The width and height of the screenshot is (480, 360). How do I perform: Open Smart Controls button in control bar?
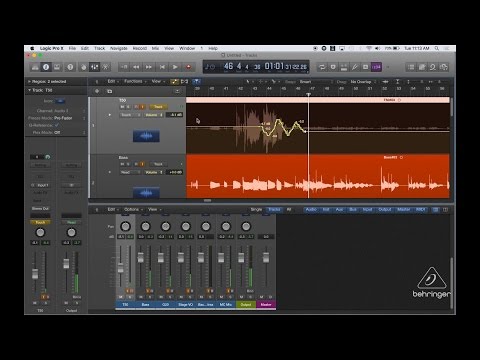pyautogui.click(x=84, y=67)
